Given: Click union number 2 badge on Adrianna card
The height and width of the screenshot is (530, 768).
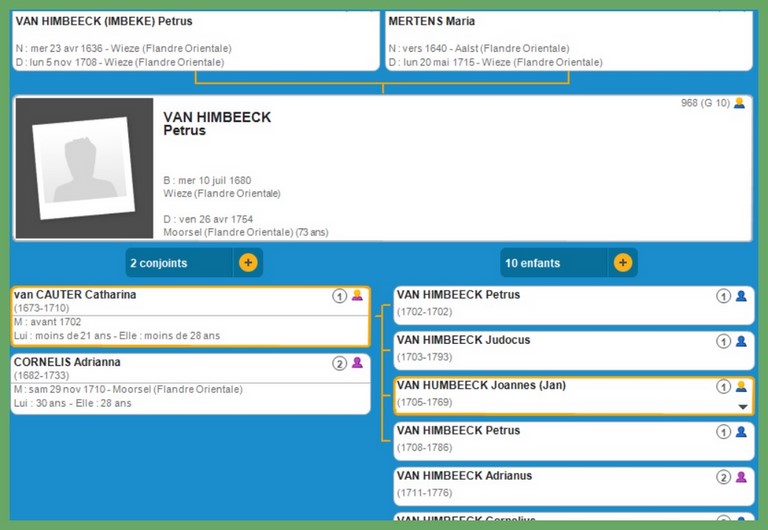Looking at the screenshot, I should click(339, 363).
